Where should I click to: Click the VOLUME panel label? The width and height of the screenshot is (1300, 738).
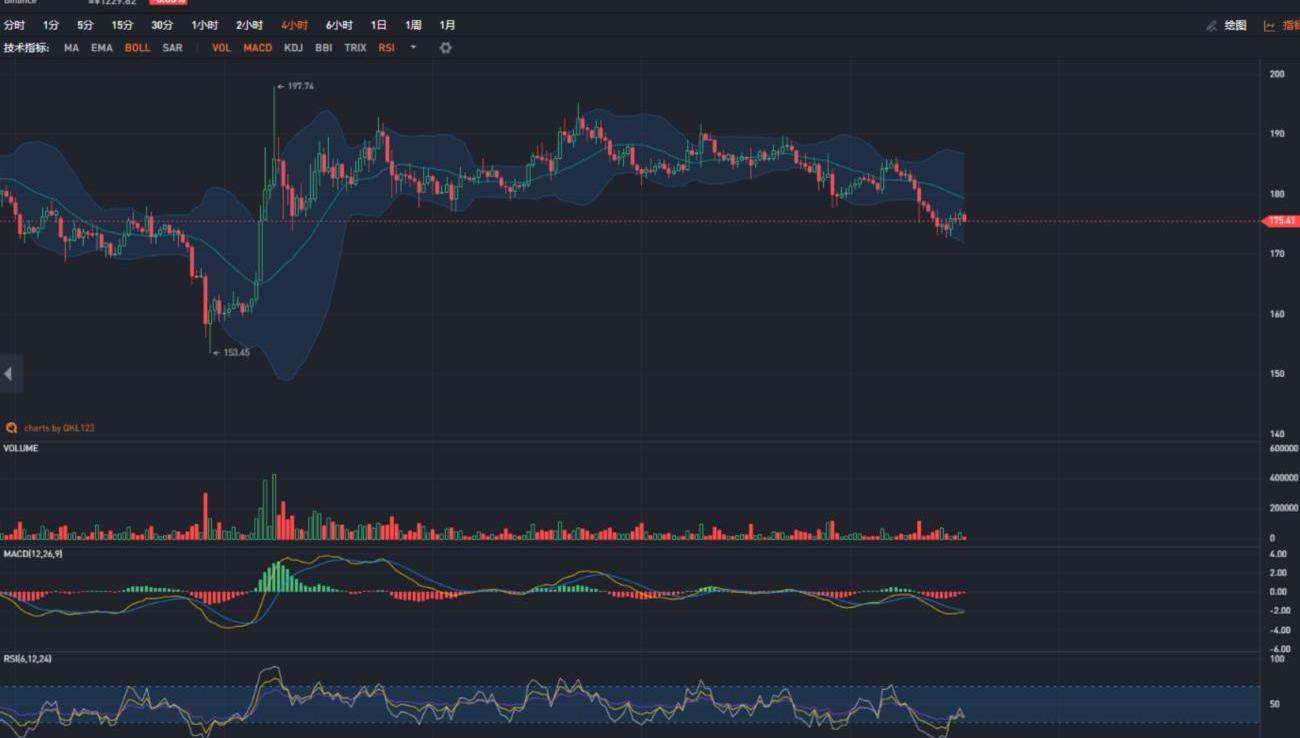(x=21, y=449)
